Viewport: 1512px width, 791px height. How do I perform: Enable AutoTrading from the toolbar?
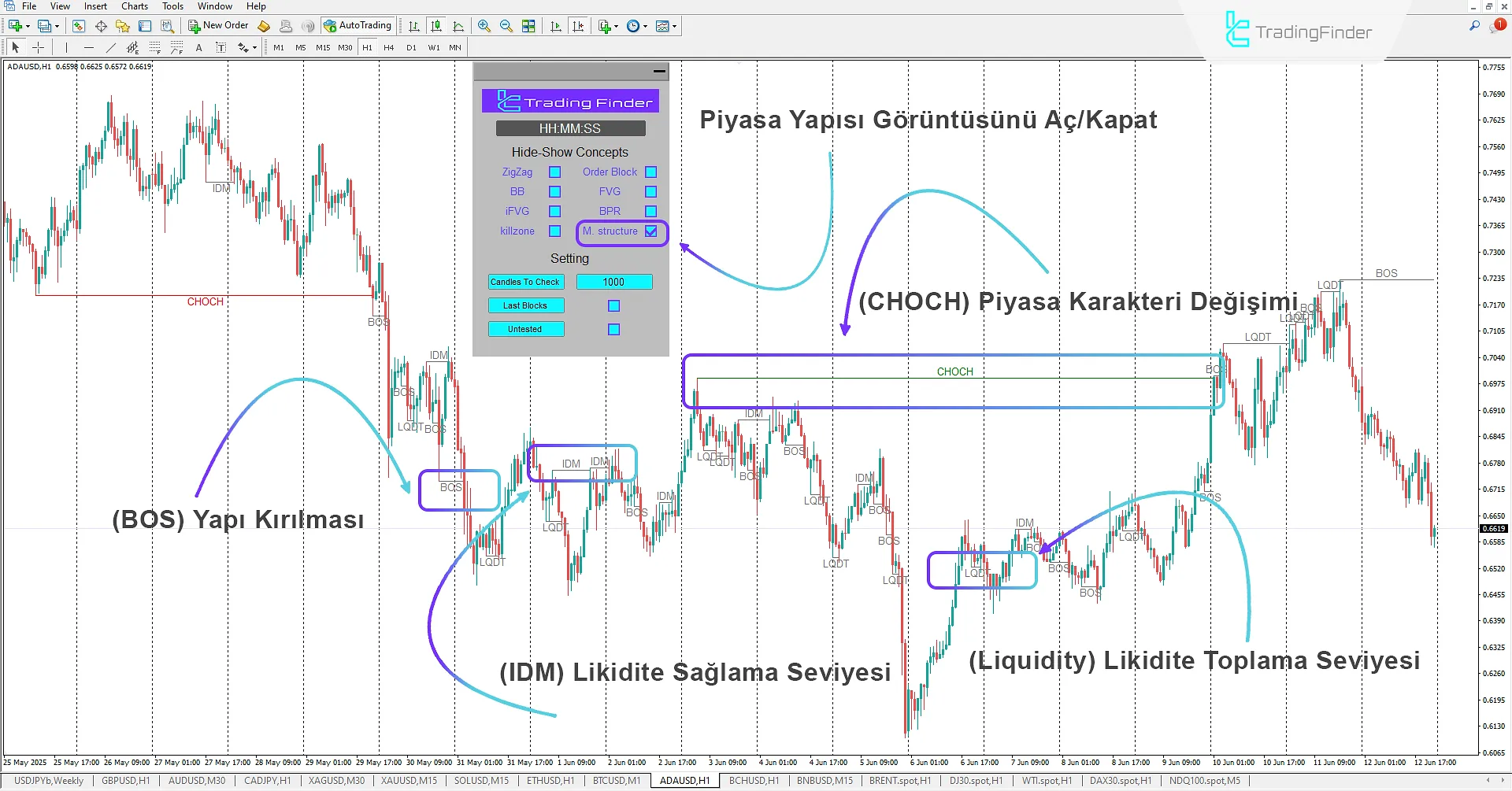click(358, 25)
